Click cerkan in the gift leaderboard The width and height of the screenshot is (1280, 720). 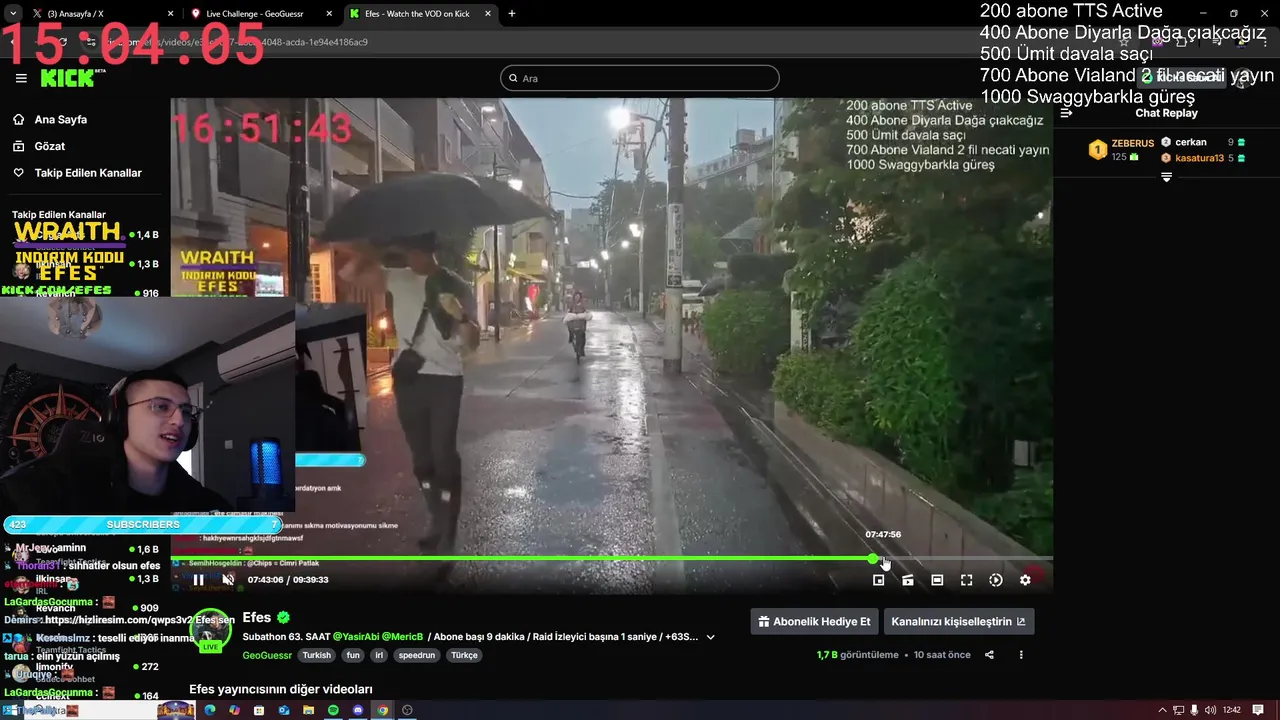click(x=1191, y=142)
